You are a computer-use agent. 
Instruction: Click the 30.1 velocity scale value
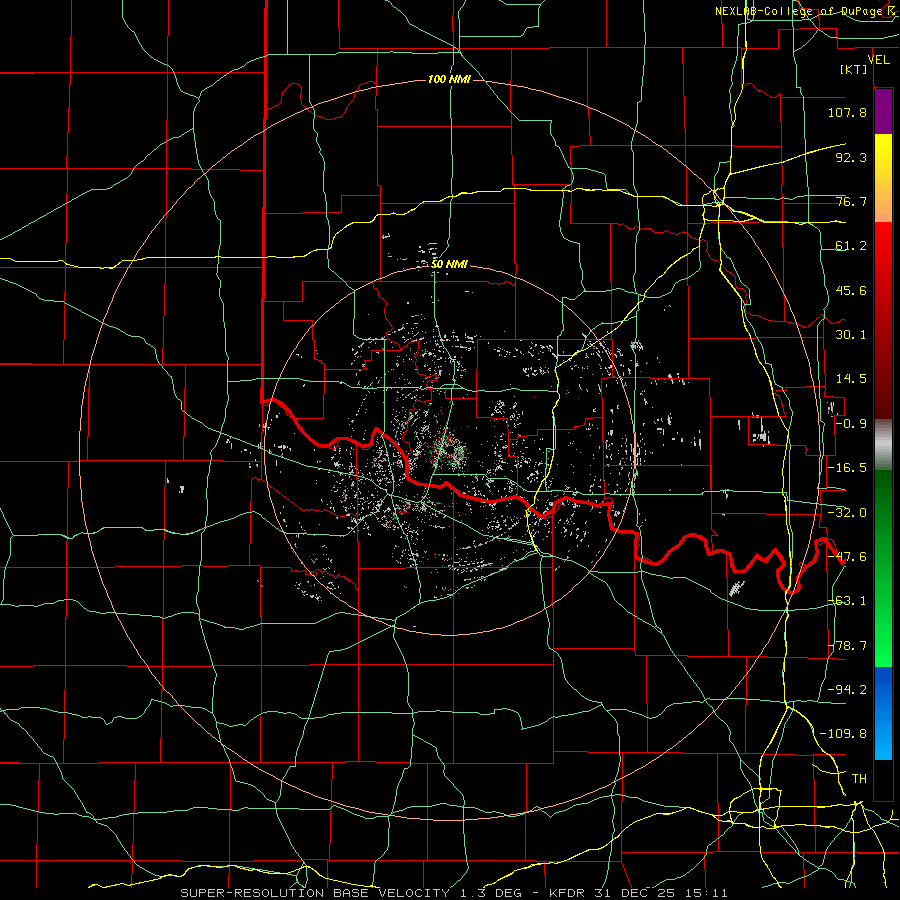pos(851,335)
